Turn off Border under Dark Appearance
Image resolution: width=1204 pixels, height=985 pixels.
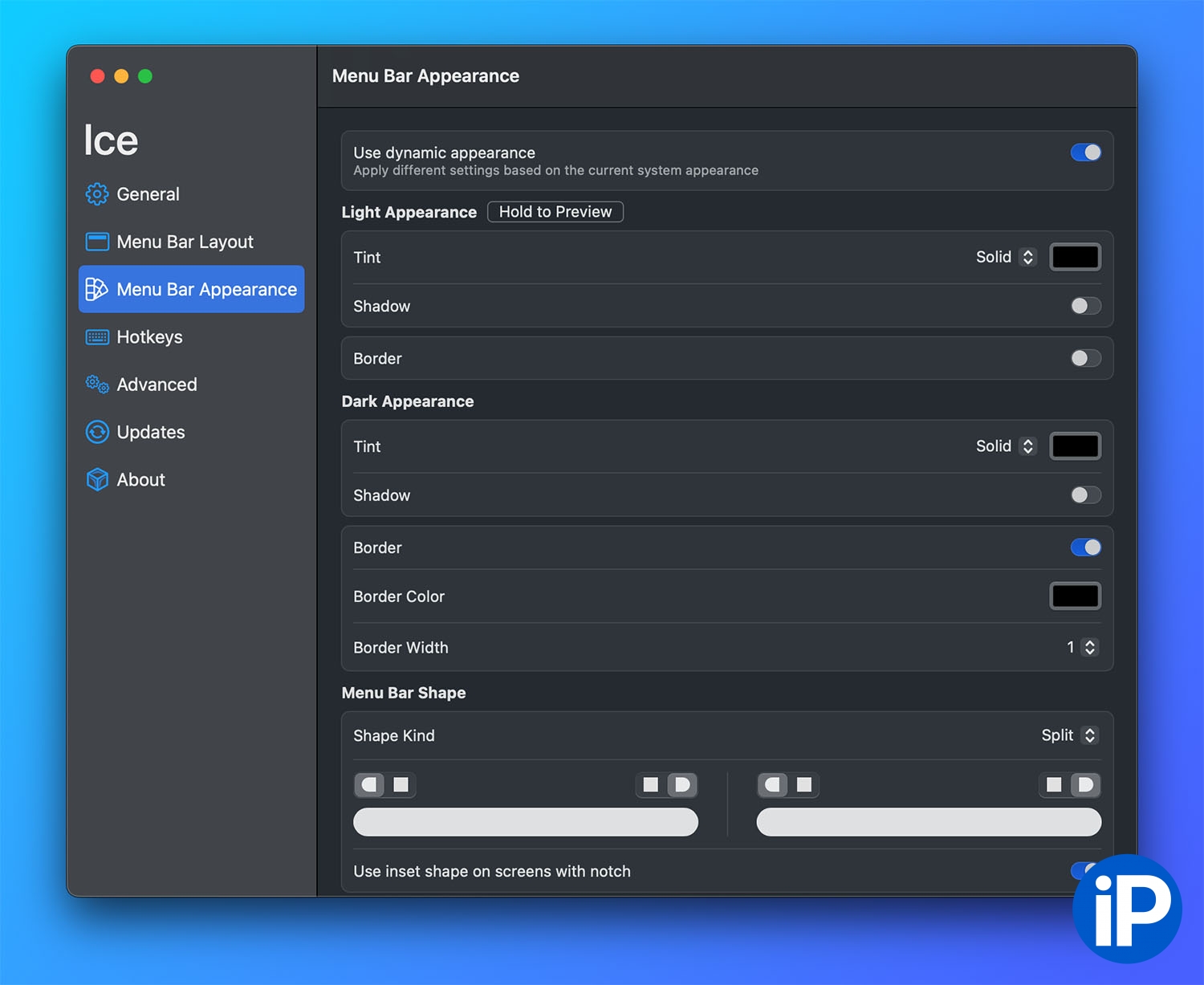point(1085,547)
